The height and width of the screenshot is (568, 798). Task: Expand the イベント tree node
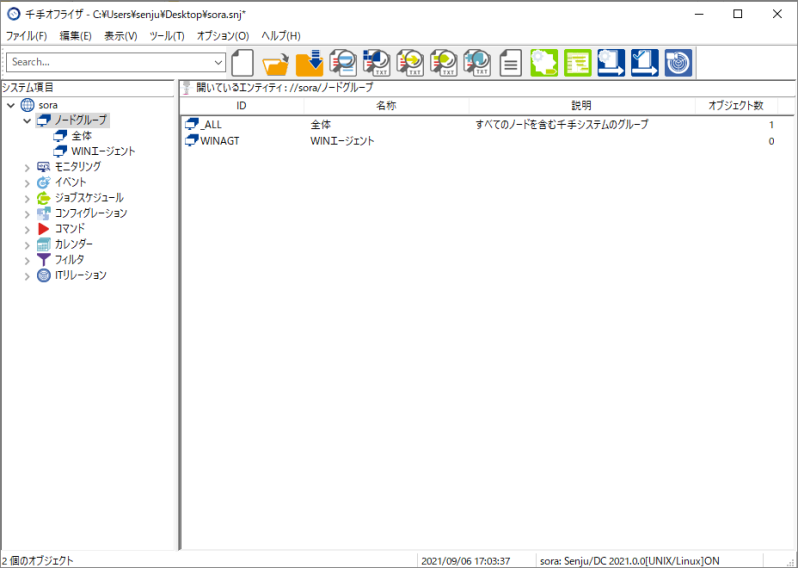click(27, 183)
